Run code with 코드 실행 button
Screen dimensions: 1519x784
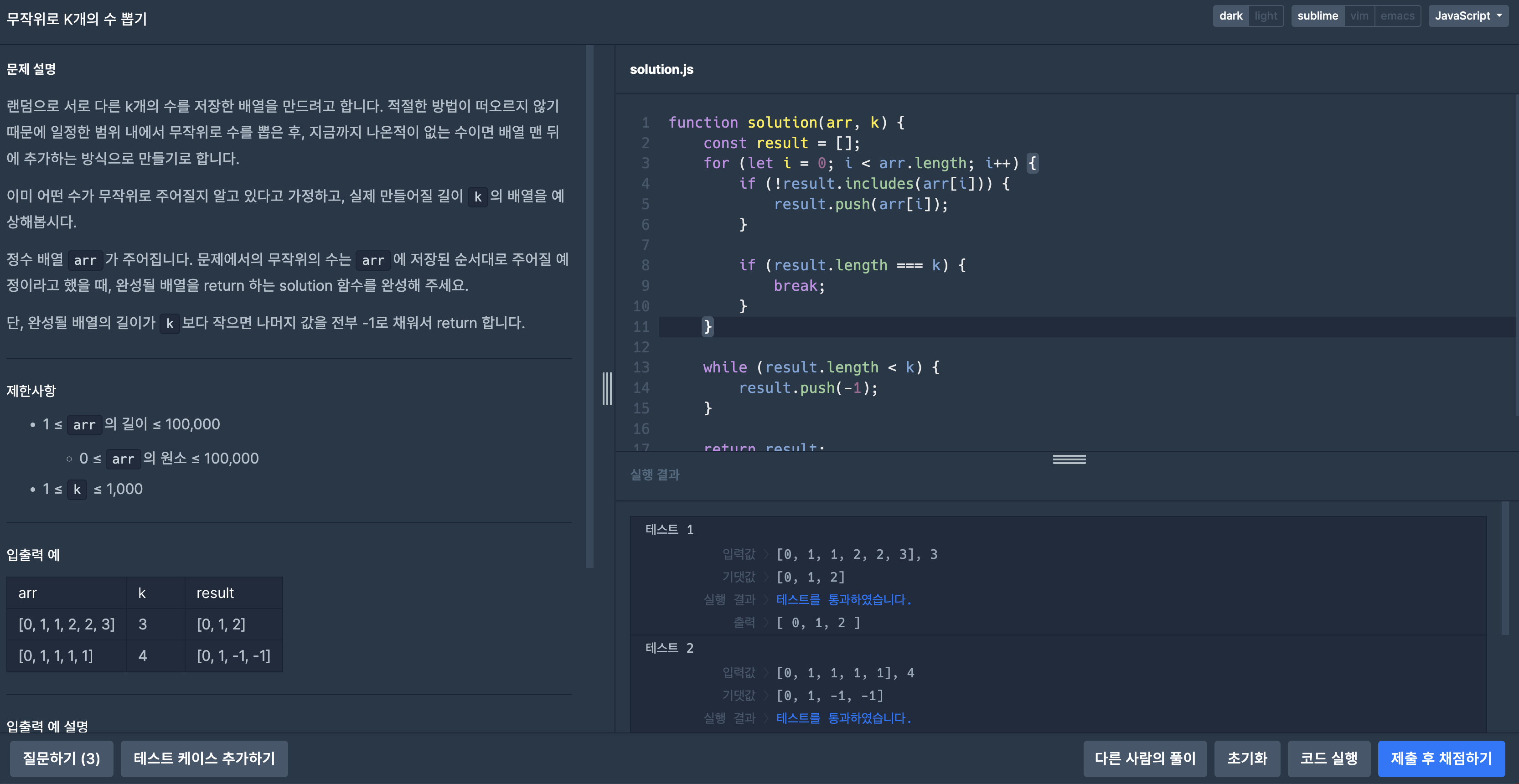pyautogui.click(x=1328, y=758)
